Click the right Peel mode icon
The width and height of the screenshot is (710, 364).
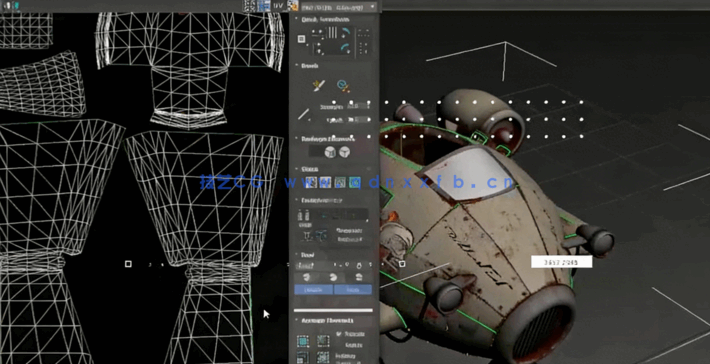click(359, 278)
